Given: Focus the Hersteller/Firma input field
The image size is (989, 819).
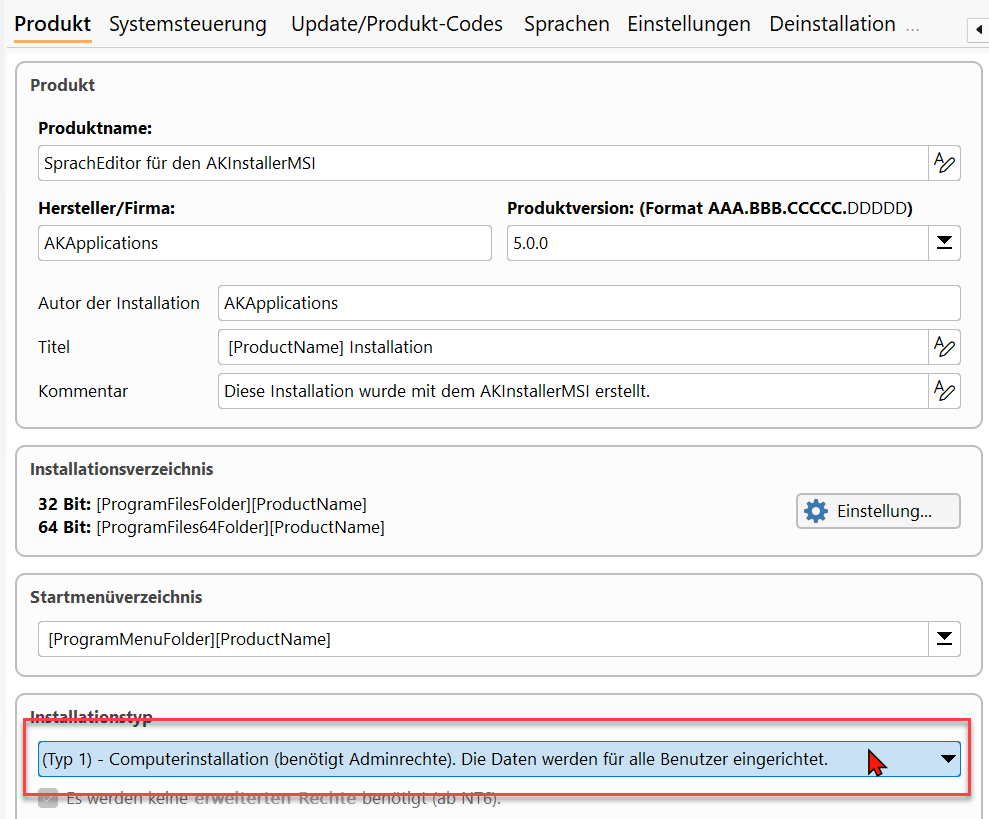Looking at the screenshot, I should click(264, 243).
